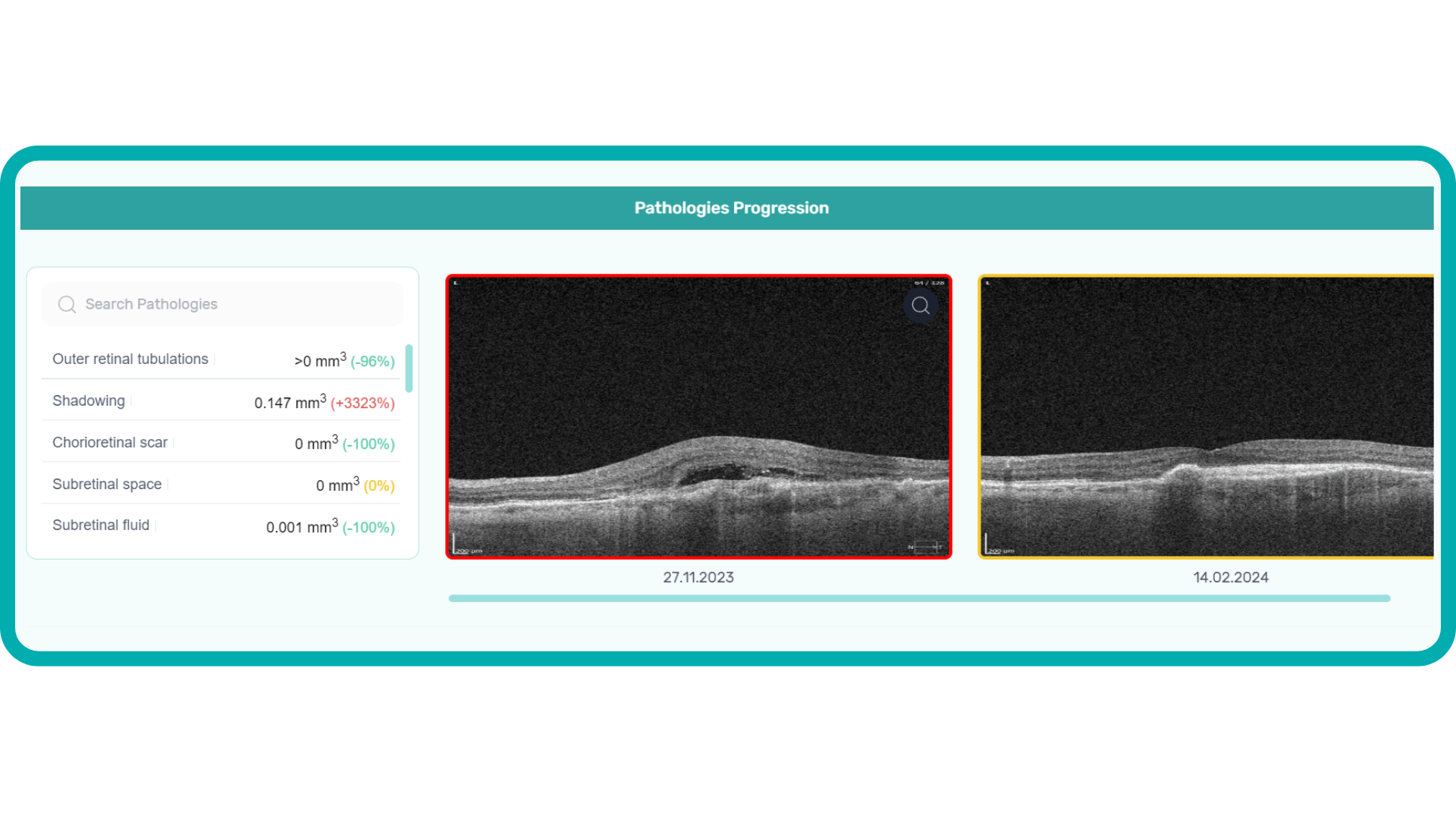Image resolution: width=1456 pixels, height=819 pixels.
Task: Click the info marker next to Outer retinal tubulations
Action: (215, 360)
